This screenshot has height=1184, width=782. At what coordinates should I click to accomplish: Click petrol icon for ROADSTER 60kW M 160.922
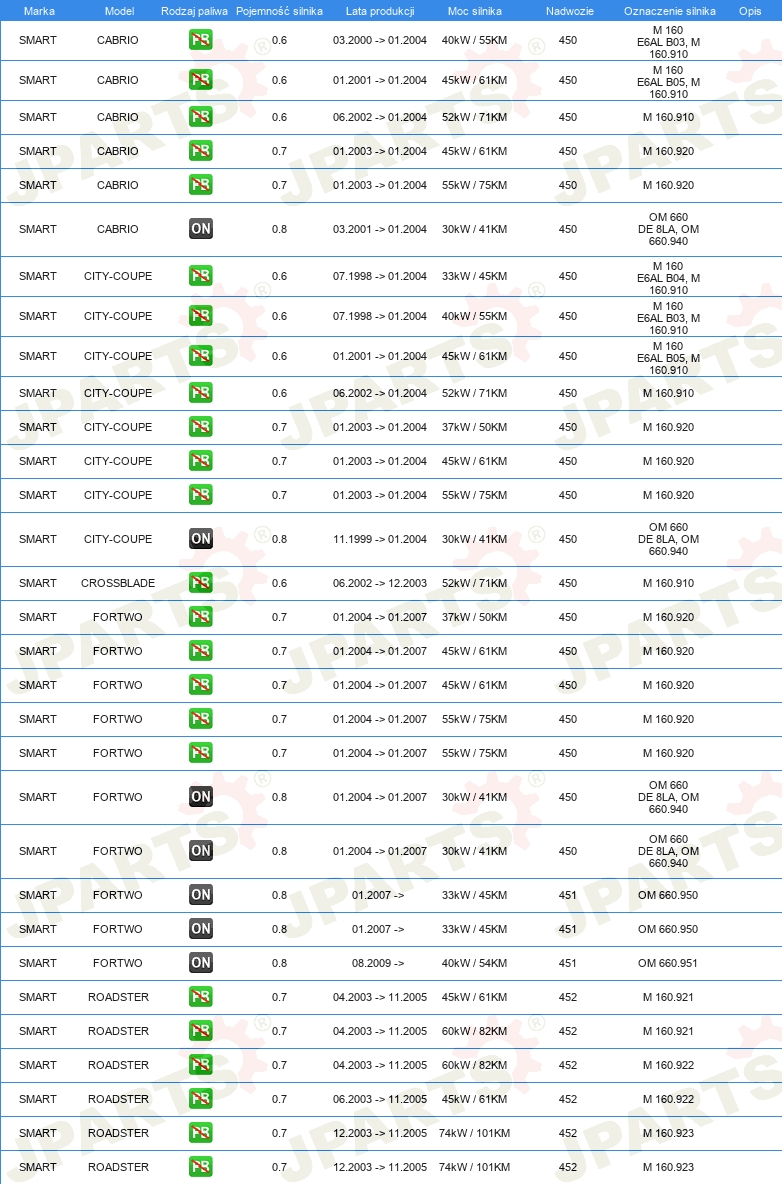(201, 1065)
